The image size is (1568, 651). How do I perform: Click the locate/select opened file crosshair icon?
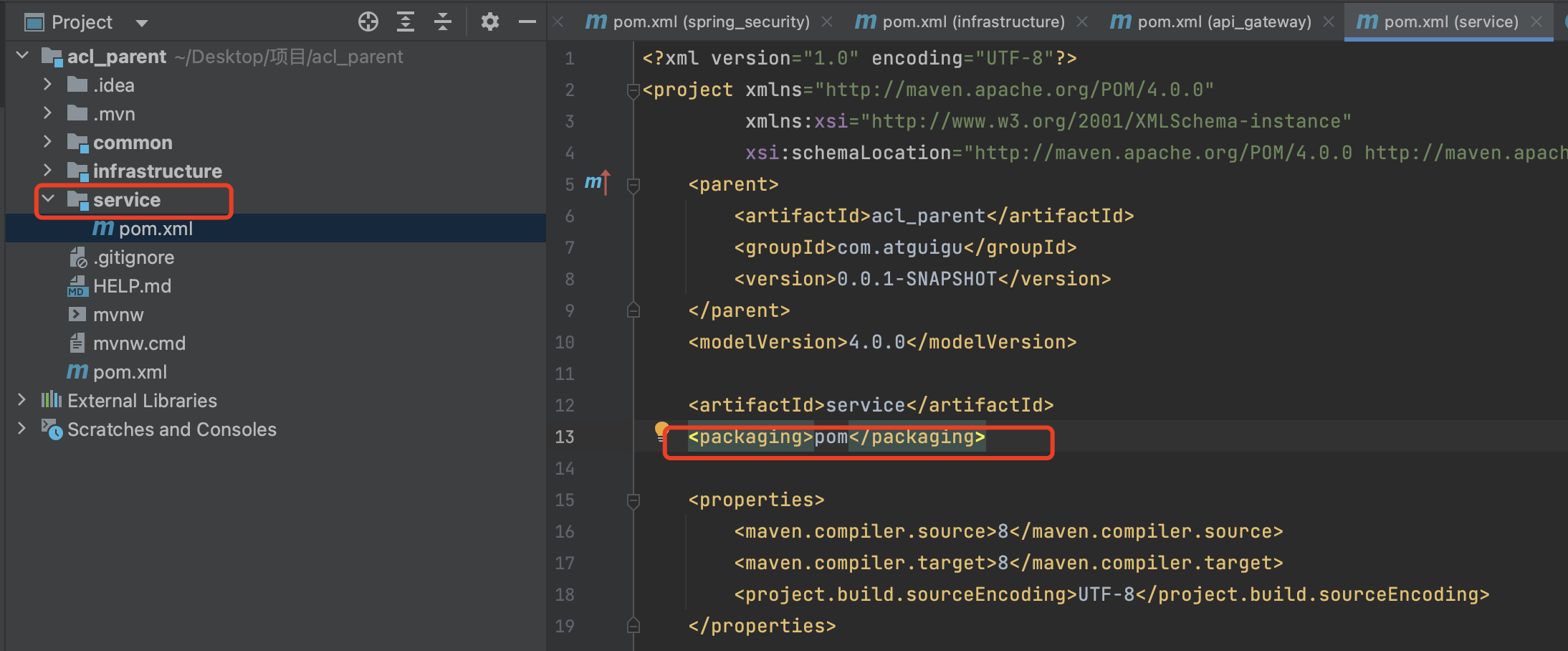(368, 22)
